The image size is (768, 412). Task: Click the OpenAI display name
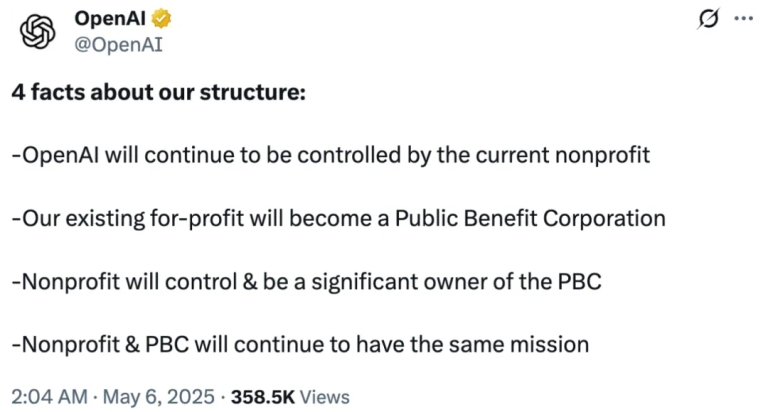pyautogui.click(x=110, y=19)
